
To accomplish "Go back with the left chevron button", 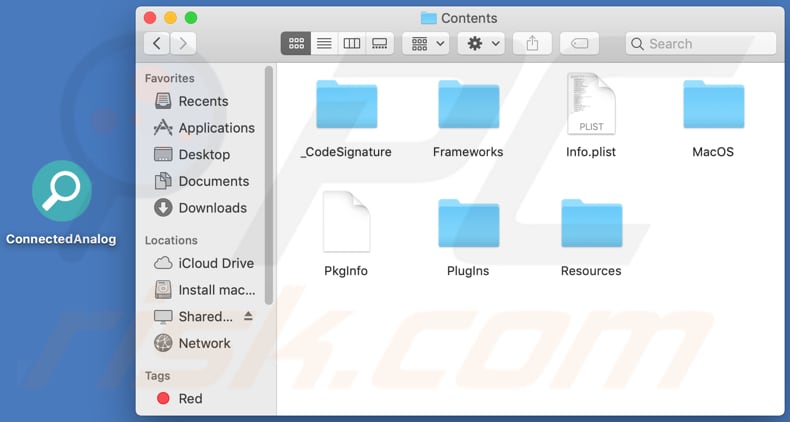I will click(x=157, y=43).
